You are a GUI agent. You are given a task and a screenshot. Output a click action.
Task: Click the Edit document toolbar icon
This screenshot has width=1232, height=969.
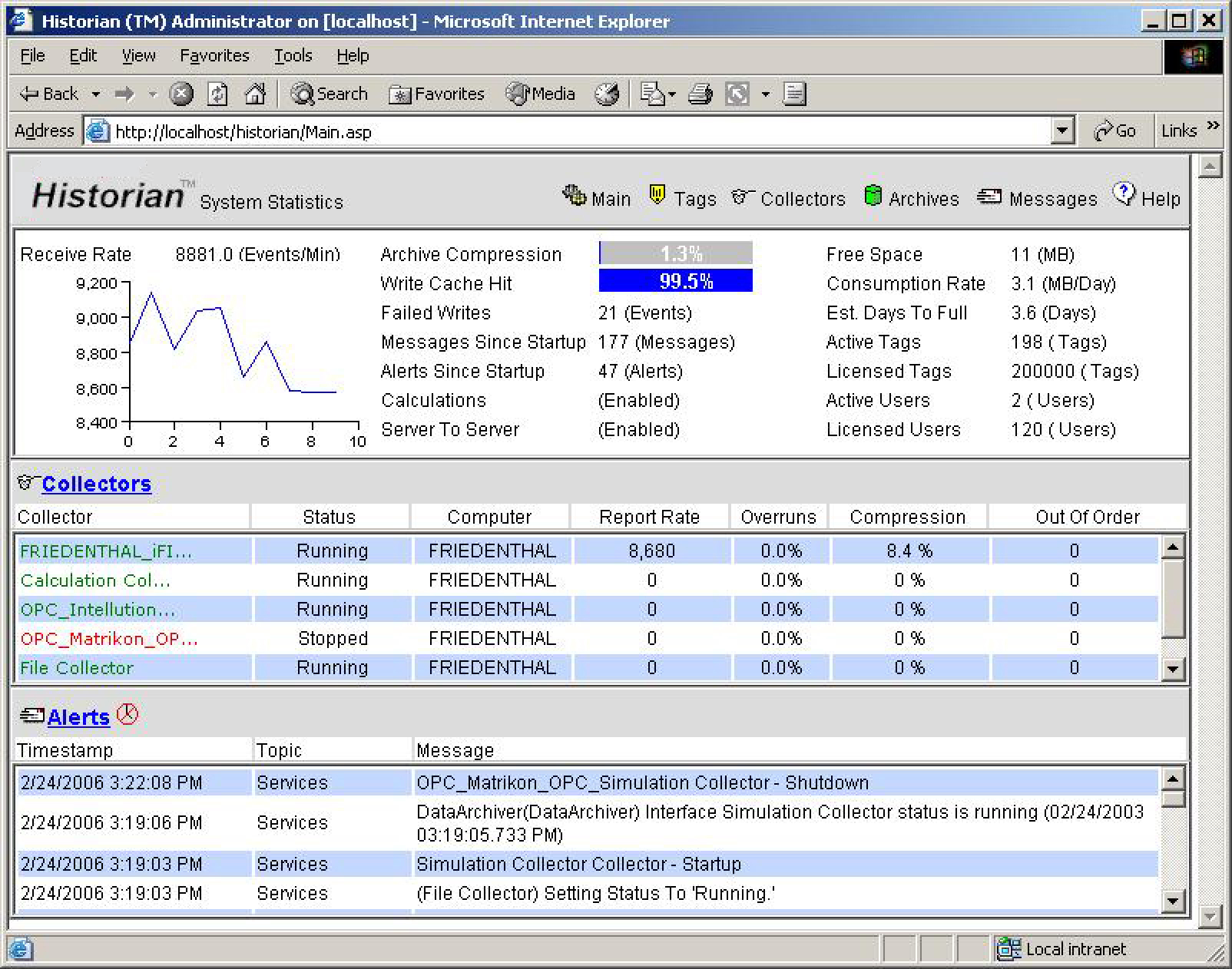pos(794,94)
